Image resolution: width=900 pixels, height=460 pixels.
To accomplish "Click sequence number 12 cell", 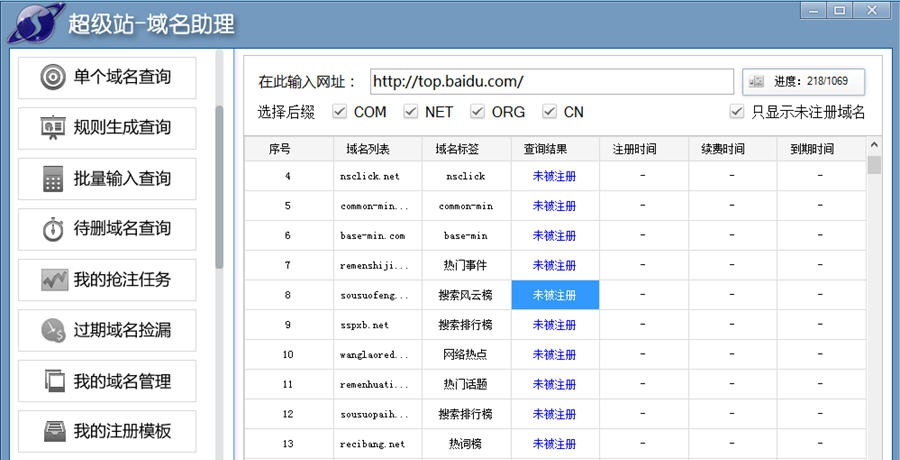I will 289,414.
